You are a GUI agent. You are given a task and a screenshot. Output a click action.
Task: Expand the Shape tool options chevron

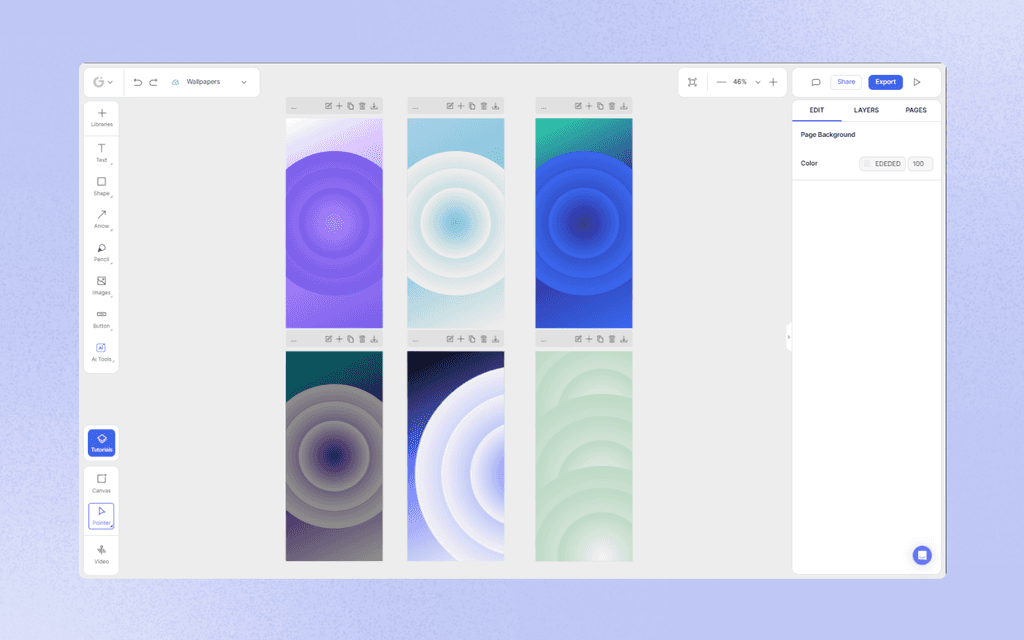pos(110,195)
